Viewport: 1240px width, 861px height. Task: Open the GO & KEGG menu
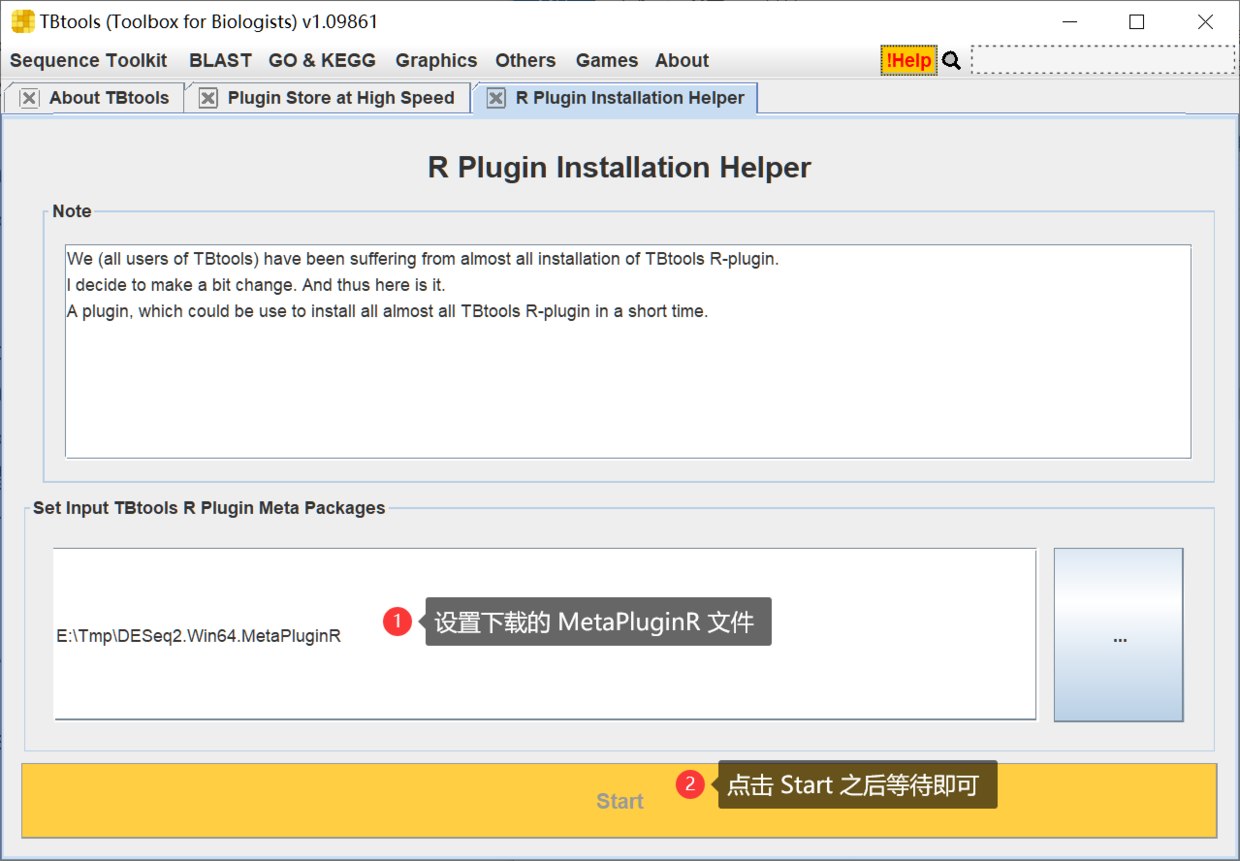coord(322,60)
